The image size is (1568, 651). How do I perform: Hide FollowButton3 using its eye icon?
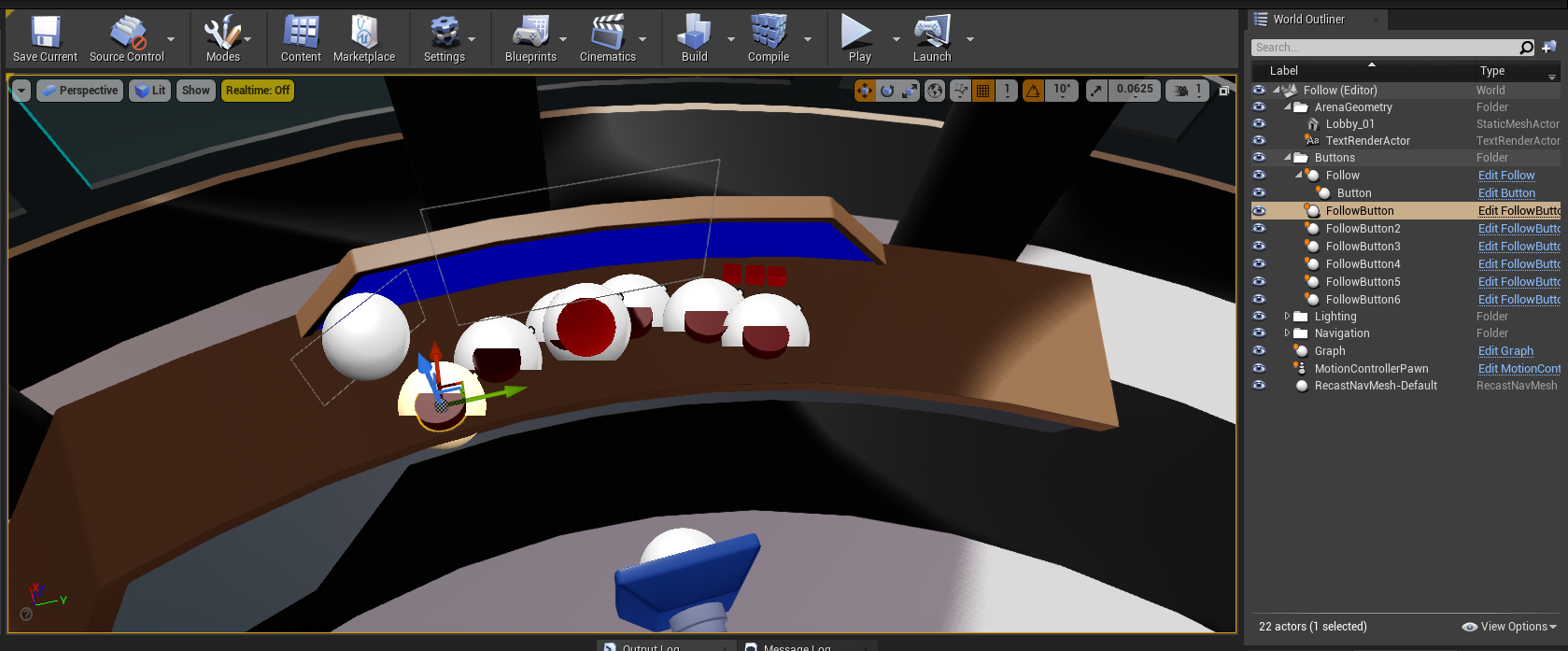coord(1259,247)
